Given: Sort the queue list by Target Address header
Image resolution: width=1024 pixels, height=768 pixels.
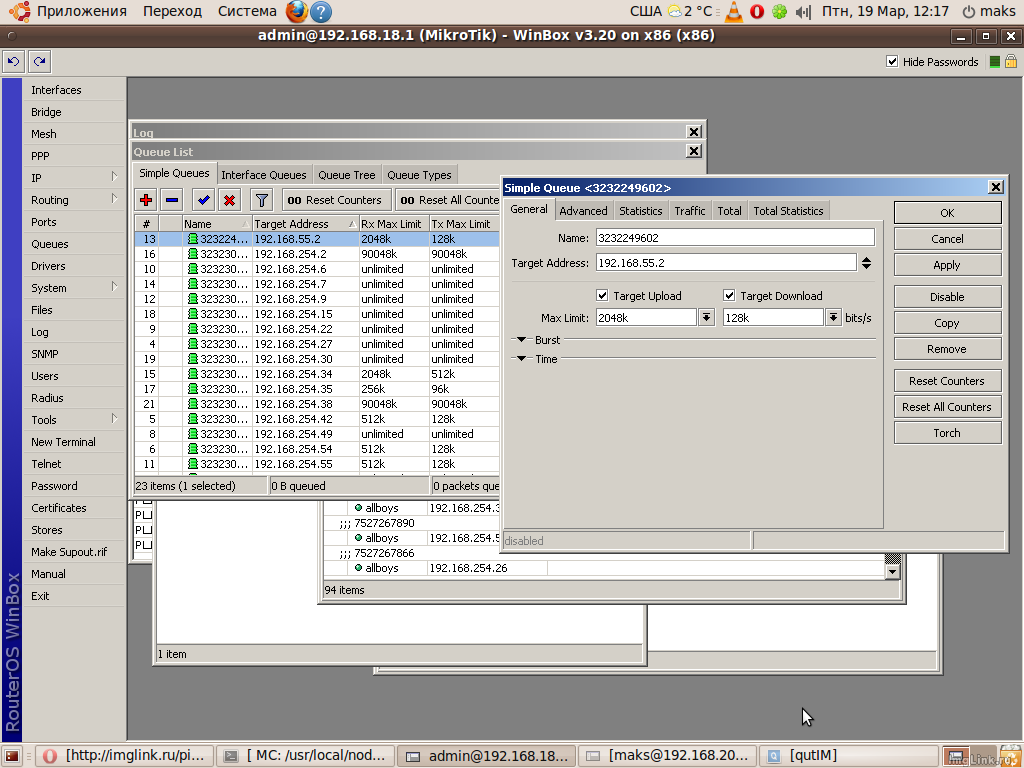Looking at the screenshot, I should [x=305, y=224].
